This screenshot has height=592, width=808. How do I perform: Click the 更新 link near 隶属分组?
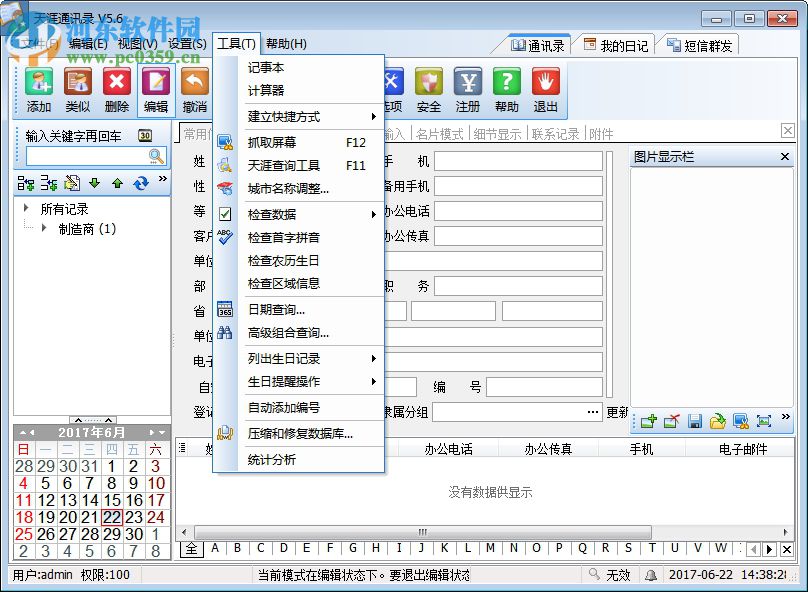[x=618, y=411]
